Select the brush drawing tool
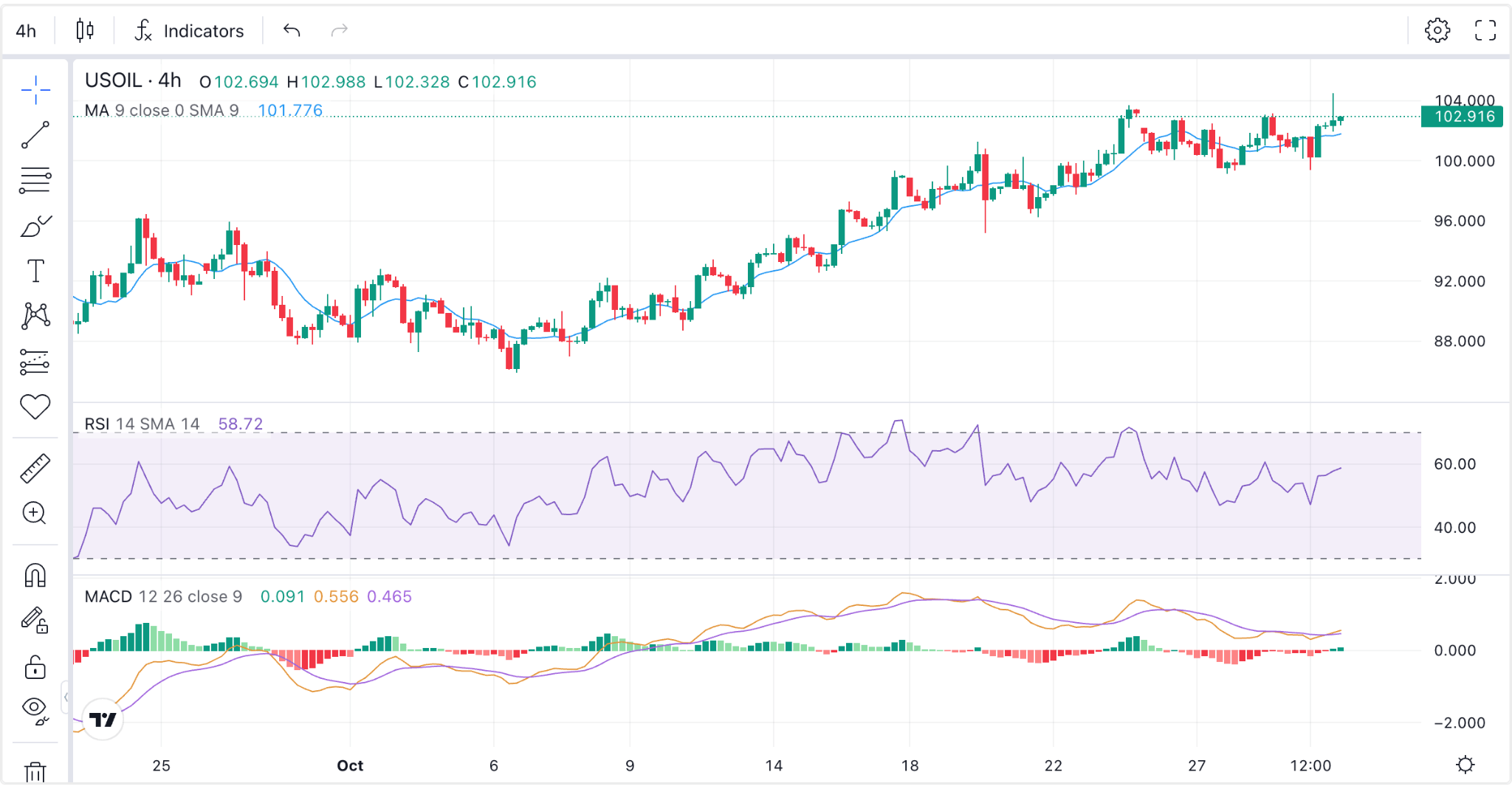The image size is (1512, 786). click(x=35, y=226)
